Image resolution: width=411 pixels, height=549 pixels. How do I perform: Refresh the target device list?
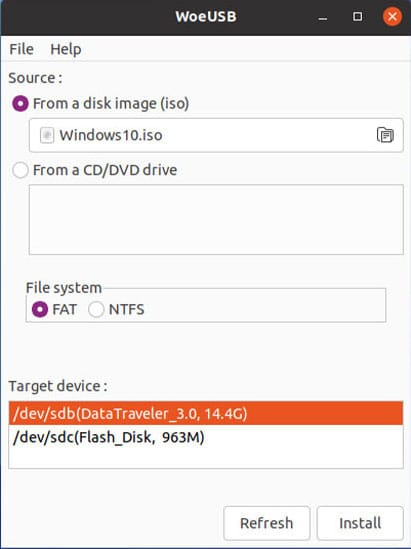pyautogui.click(x=267, y=523)
